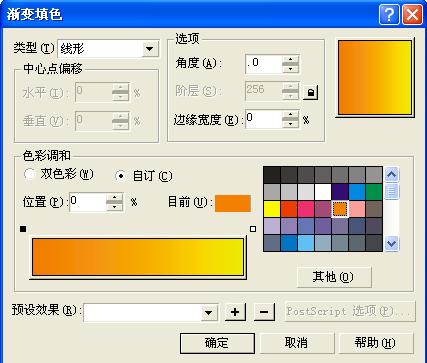Click the help question mark in title bar

pyautogui.click(x=389, y=15)
